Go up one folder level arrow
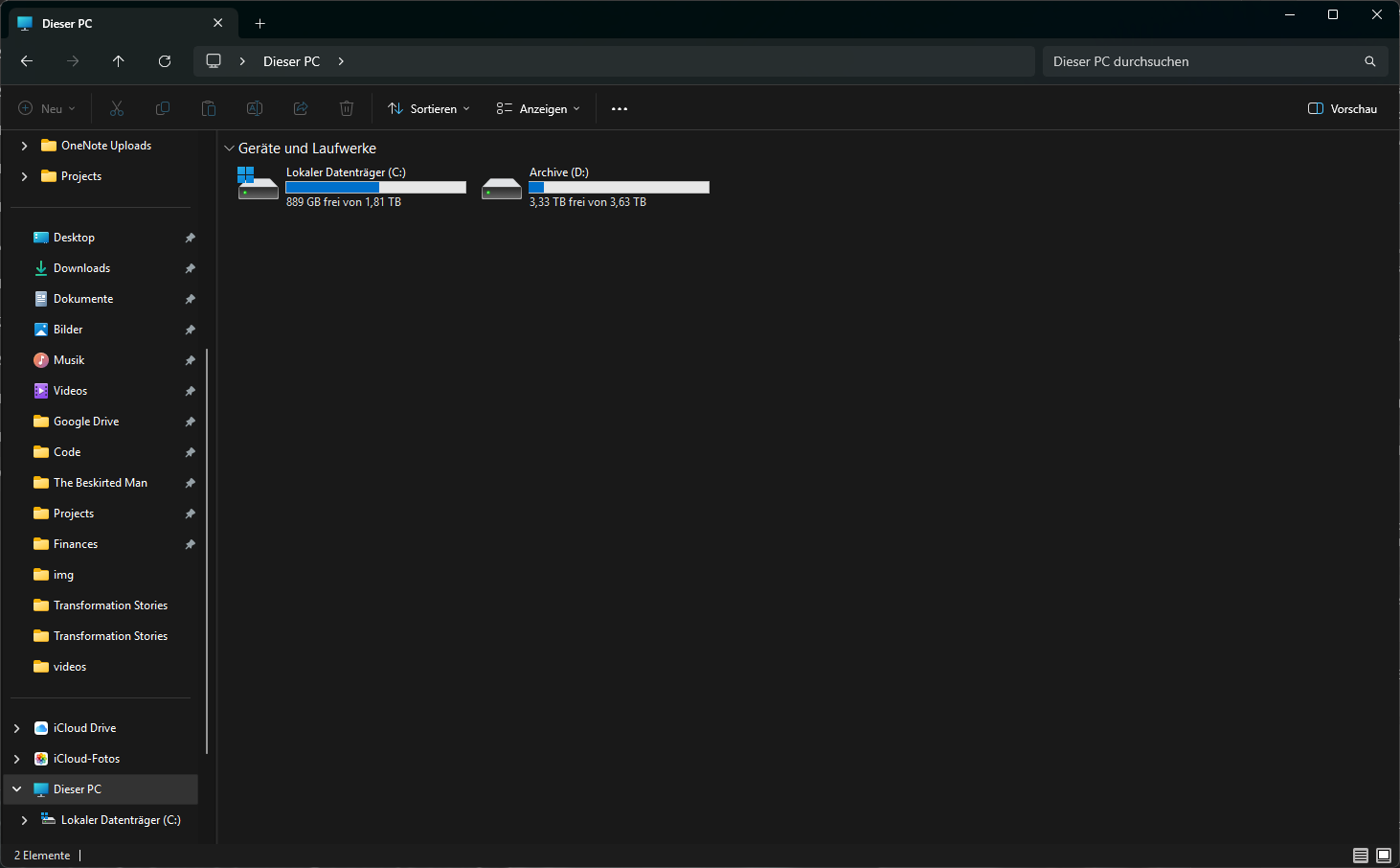1400x868 pixels. click(x=119, y=61)
